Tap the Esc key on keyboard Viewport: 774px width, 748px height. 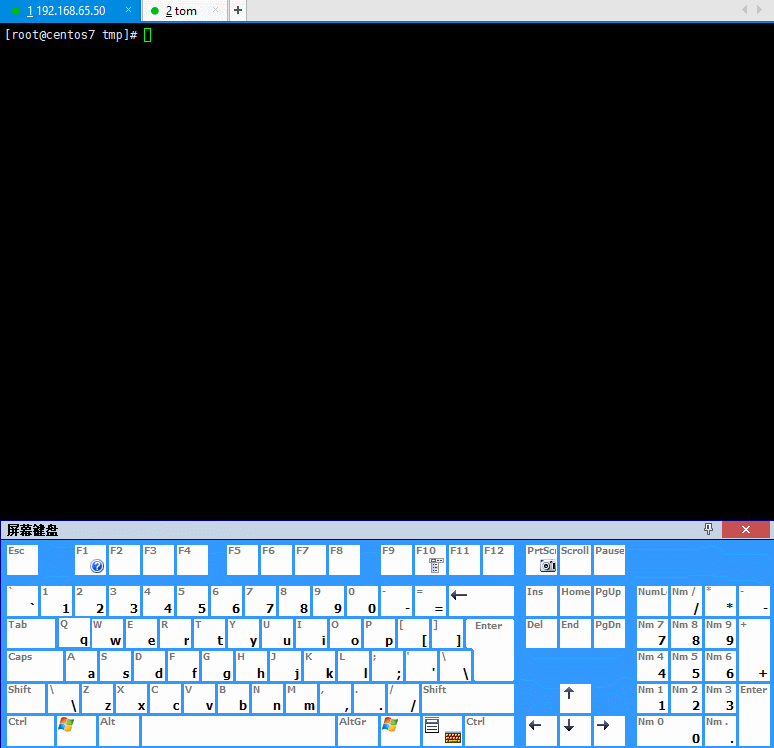[22, 560]
